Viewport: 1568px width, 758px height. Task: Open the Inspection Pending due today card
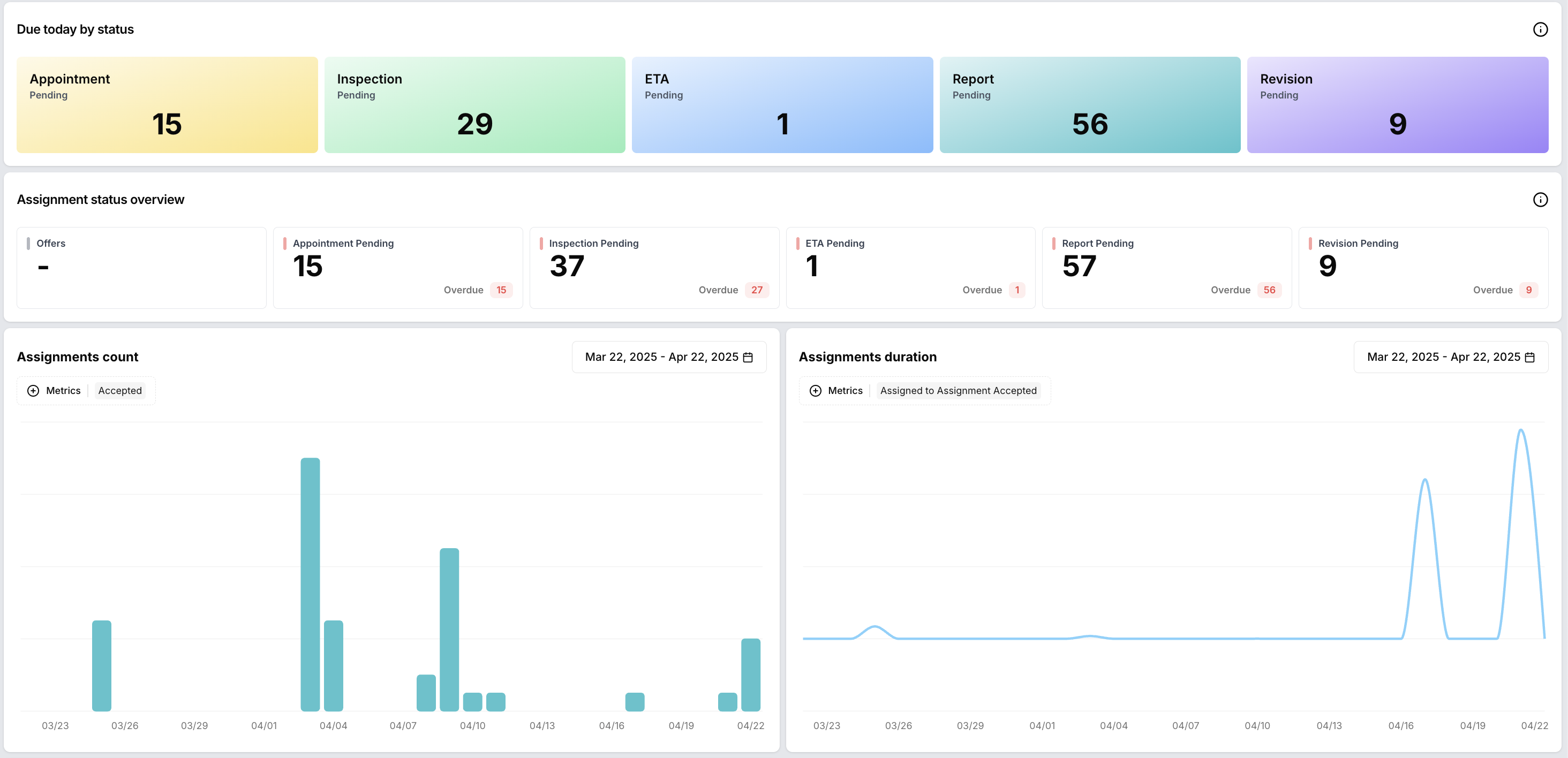[474, 104]
